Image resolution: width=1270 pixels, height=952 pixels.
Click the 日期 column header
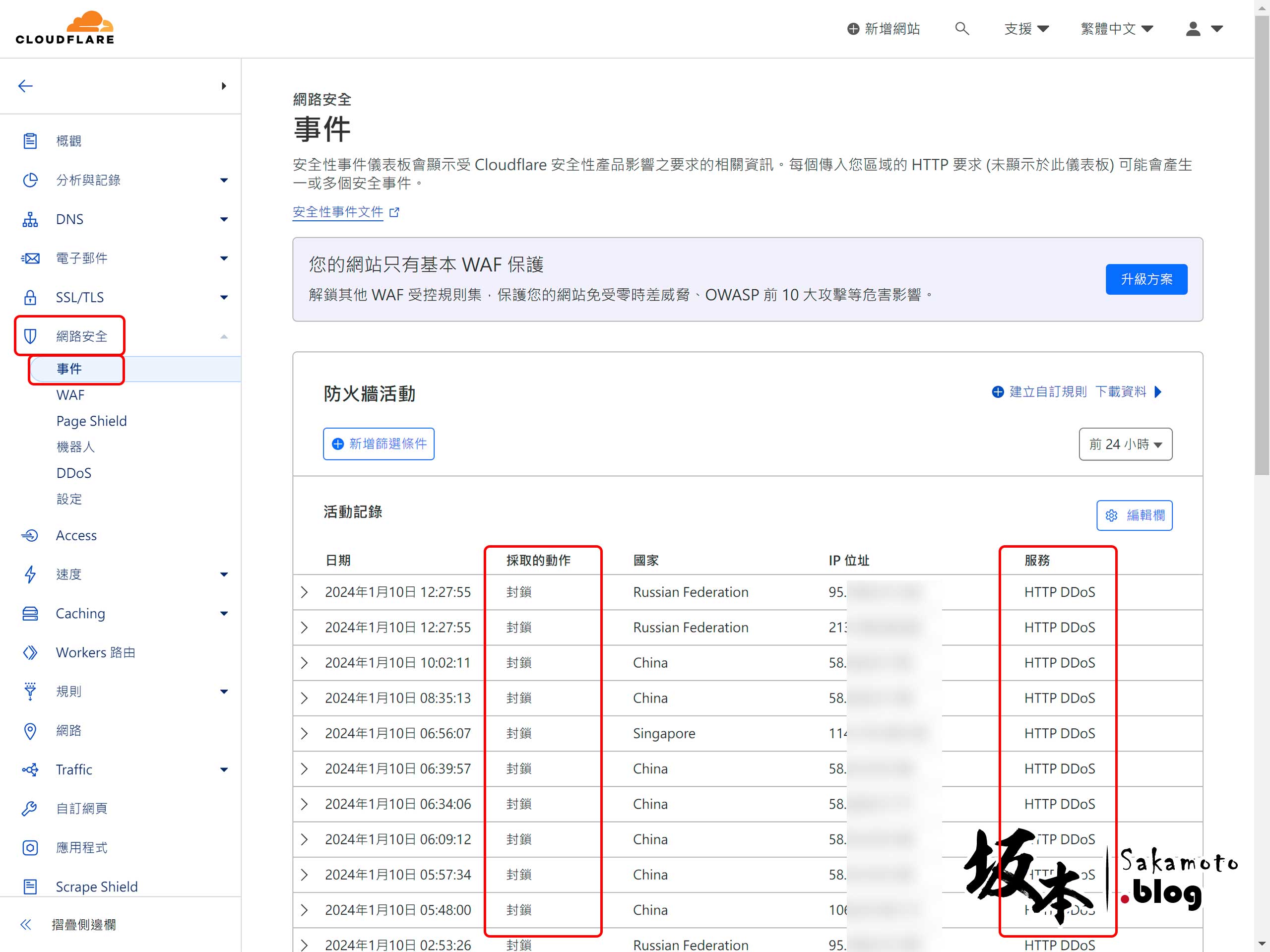pos(338,561)
